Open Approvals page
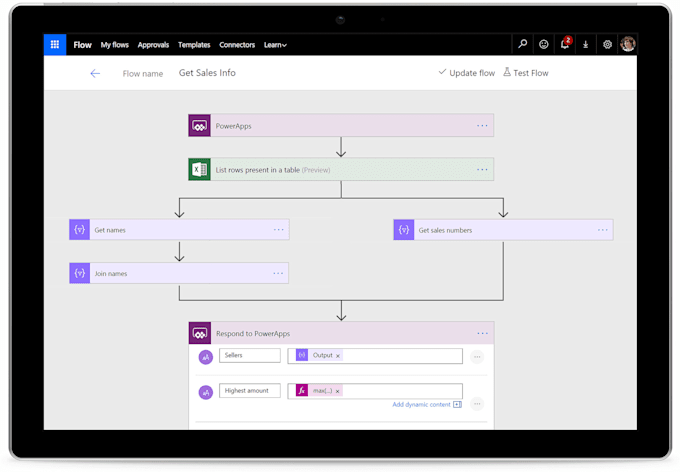Viewport: 680px width, 472px height. [153, 45]
